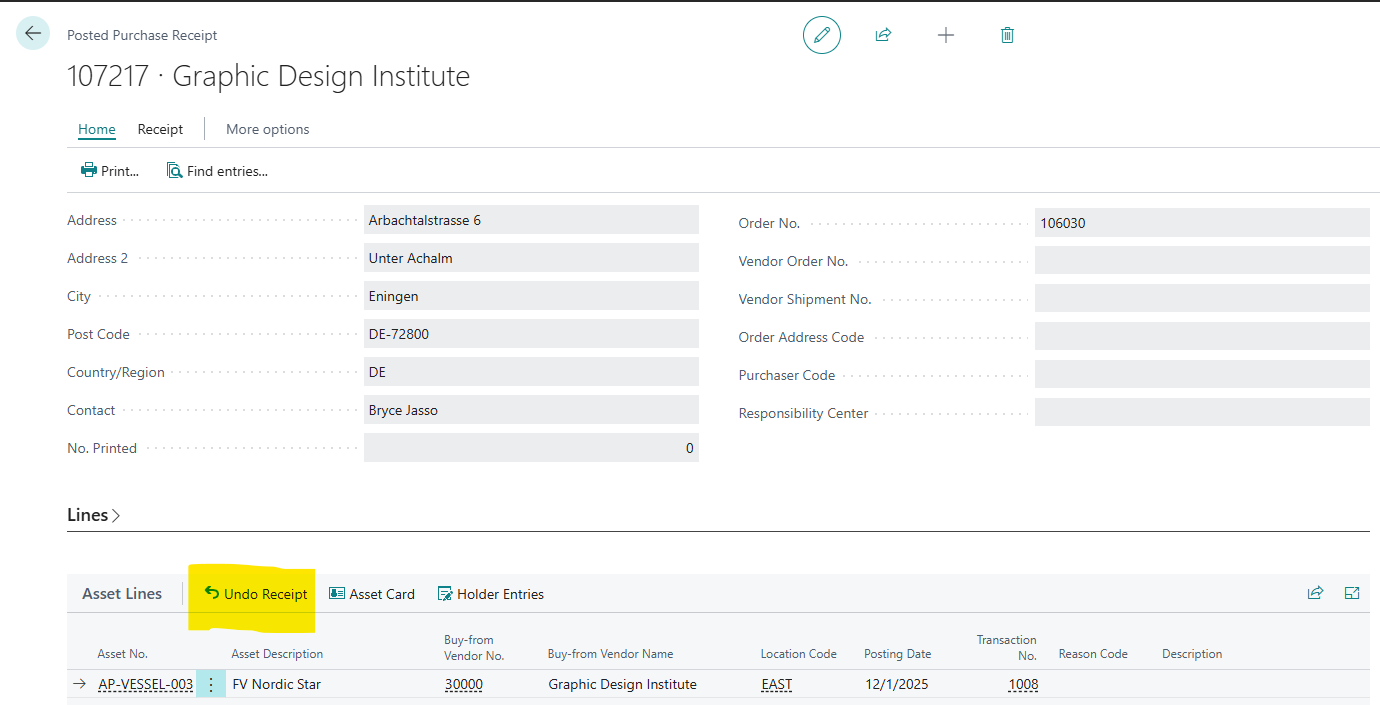Viewport: 1380px width, 705px height.
Task: Click the back arrow button
Action: 33,34
